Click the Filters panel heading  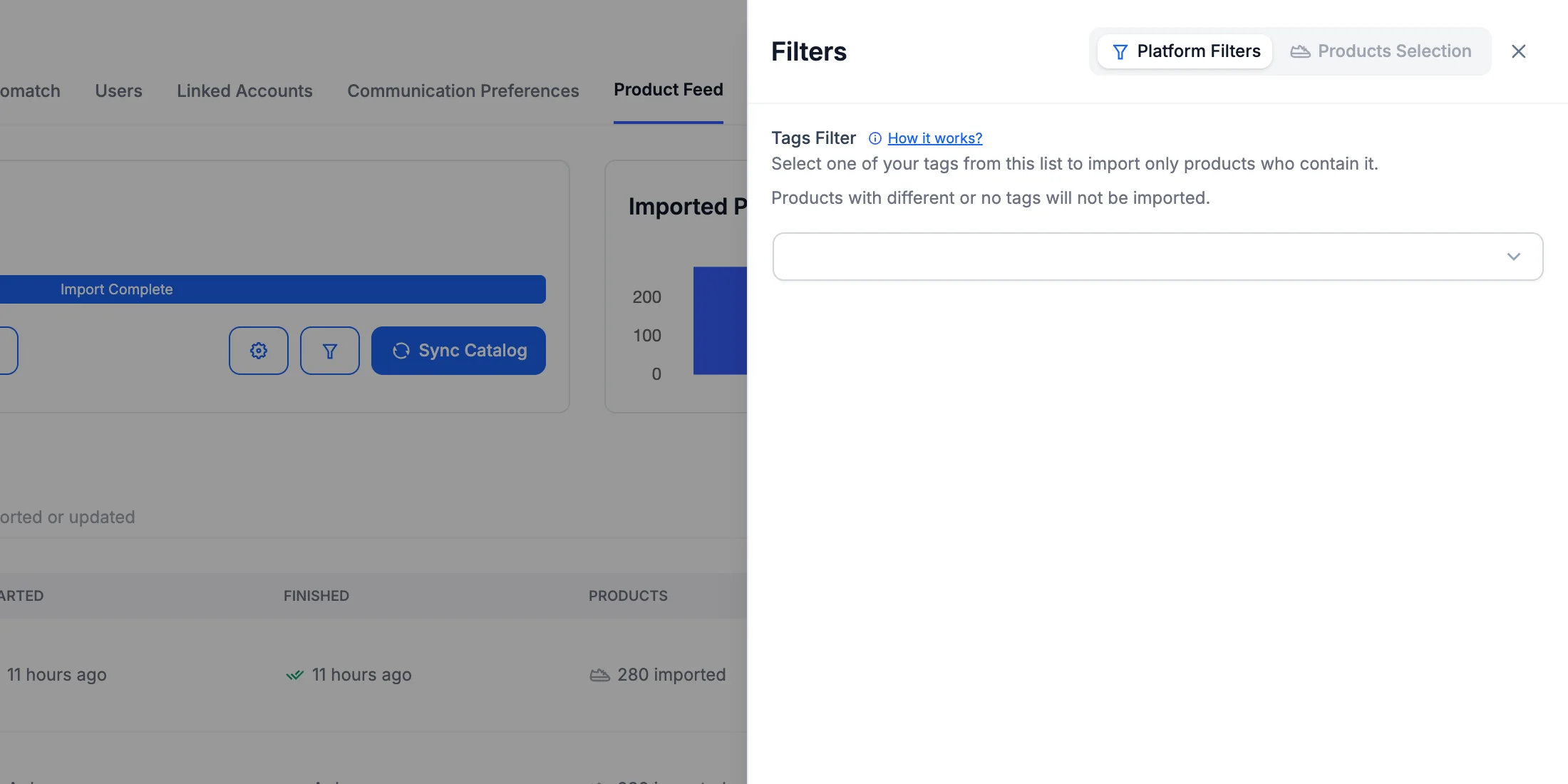point(809,51)
